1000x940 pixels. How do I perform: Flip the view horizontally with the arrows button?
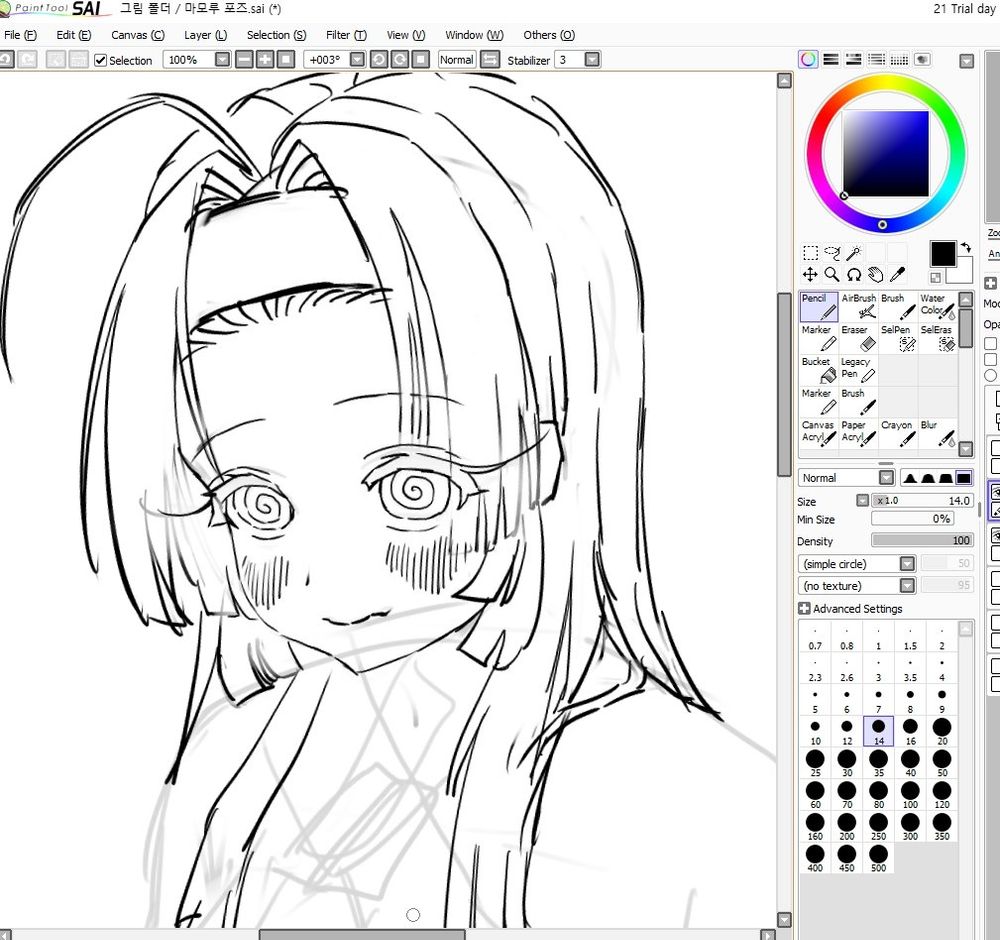click(490, 60)
